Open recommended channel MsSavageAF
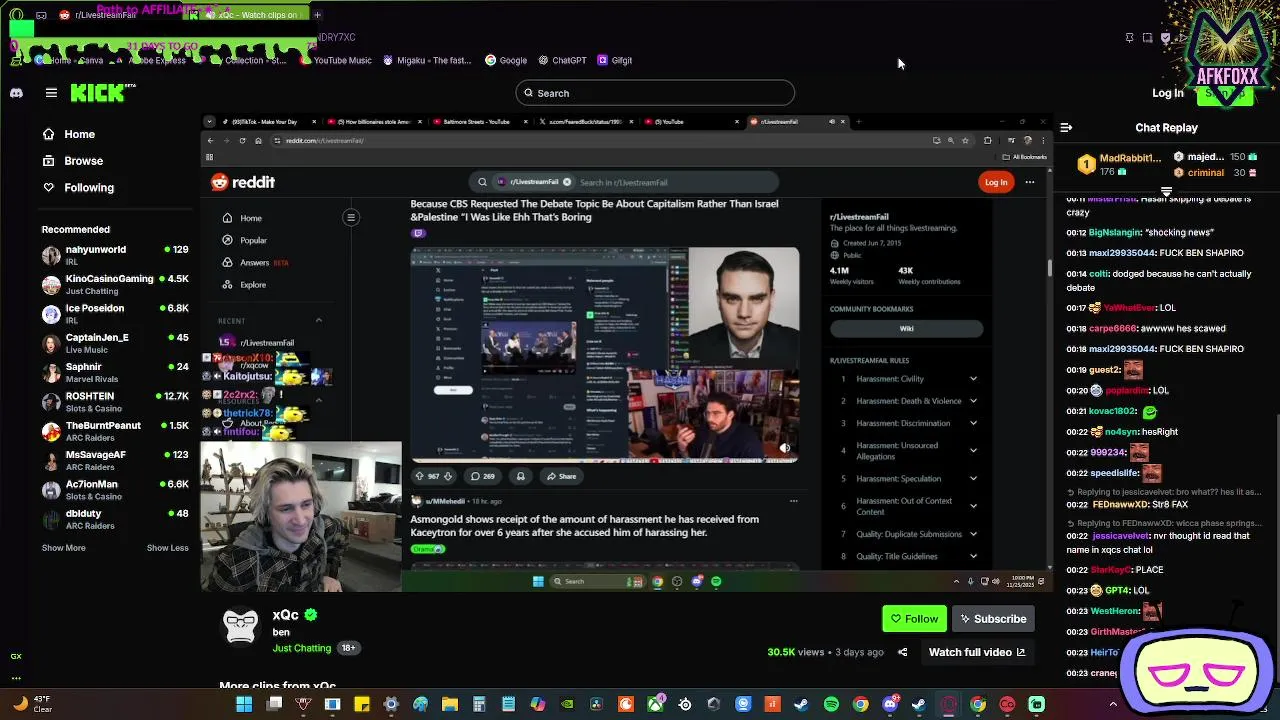The height and width of the screenshot is (720, 1280). pos(115,460)
